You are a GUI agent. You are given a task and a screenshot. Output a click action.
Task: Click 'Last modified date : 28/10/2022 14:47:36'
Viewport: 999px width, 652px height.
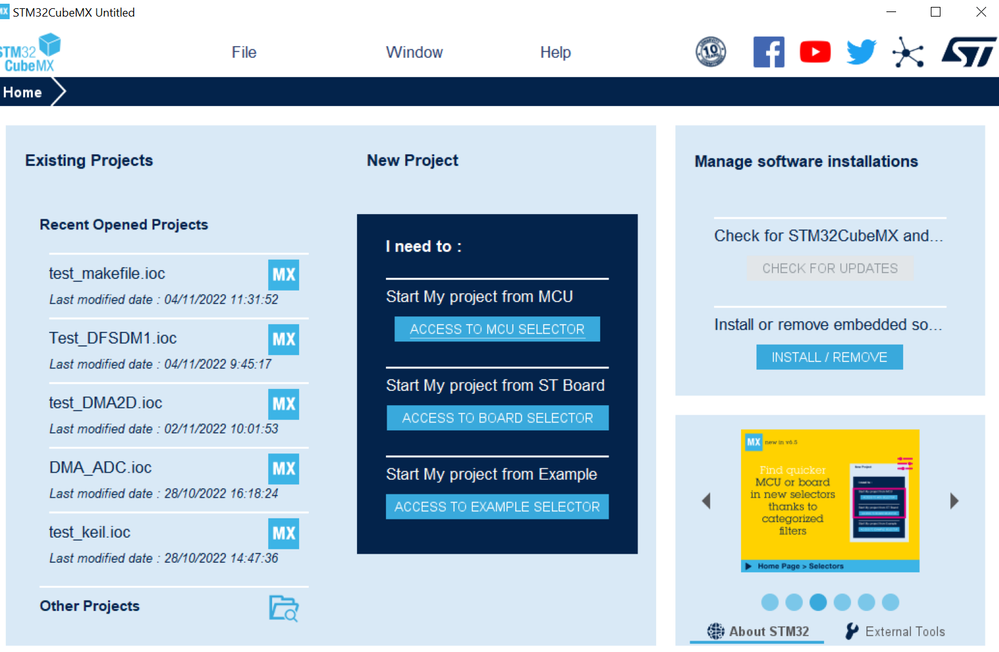pos(164,558)
